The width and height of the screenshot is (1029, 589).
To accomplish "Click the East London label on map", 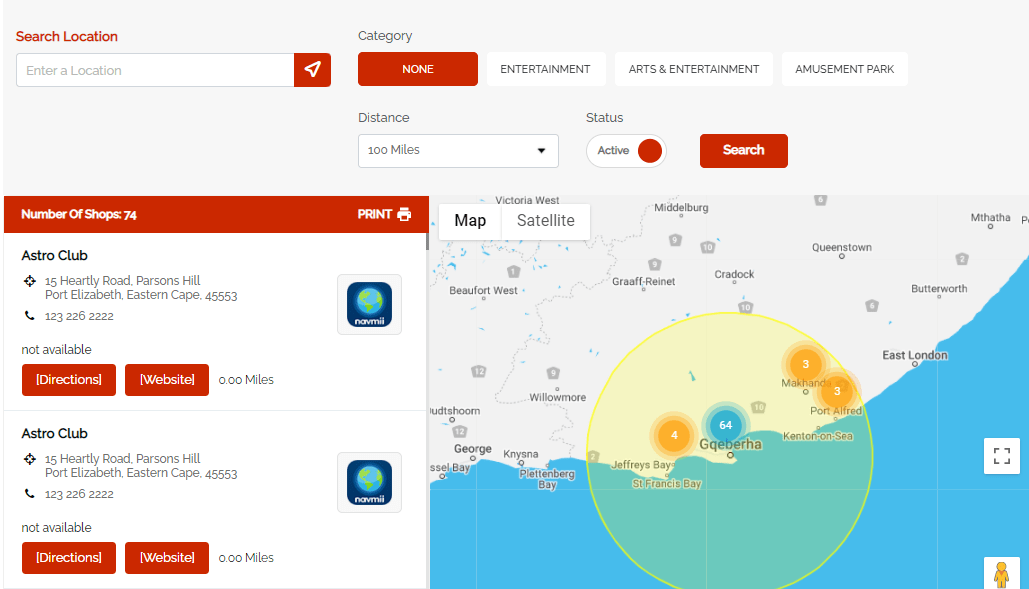I will pos(915,355).
